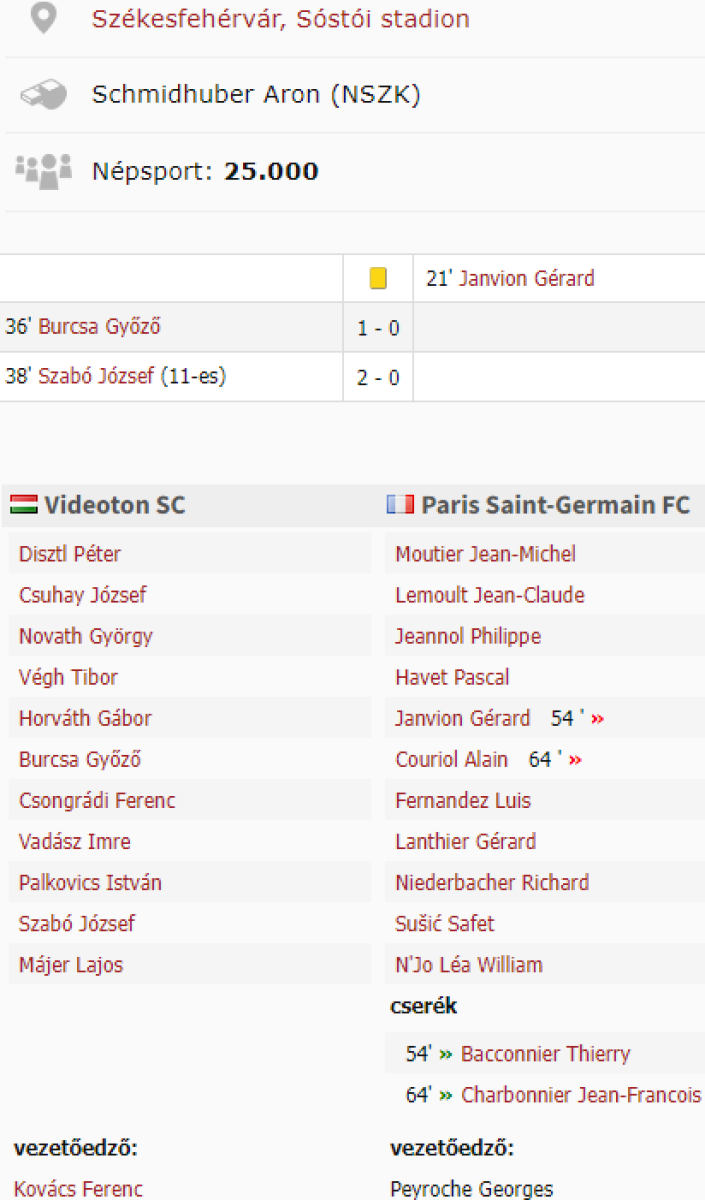
Task: Select Janvion Gérard in yellow card row
Action: (526, 279)
